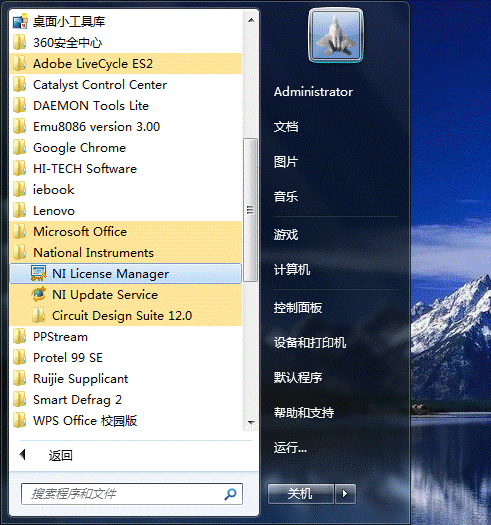Screen dimensions: 491x525
Task: Click the iebook entry text
Action: [54, 190]
